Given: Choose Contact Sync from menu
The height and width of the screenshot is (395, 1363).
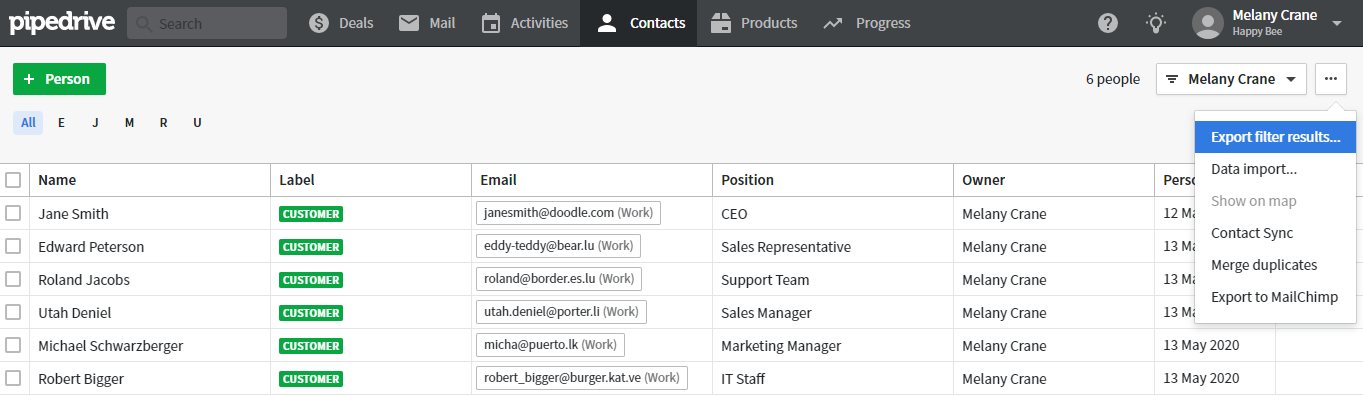Looking at the screenshot, I should click(x=1275, y=233).
